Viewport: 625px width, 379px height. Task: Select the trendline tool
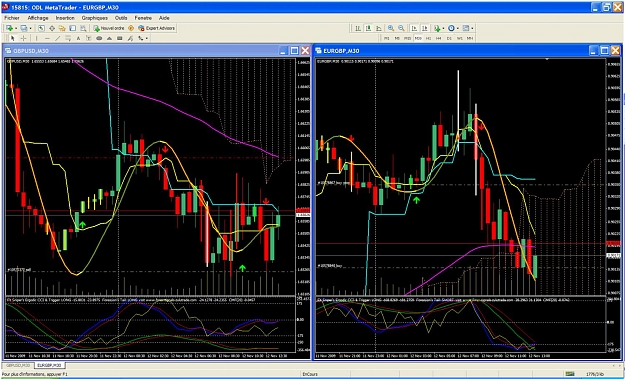tap(57, 38)
